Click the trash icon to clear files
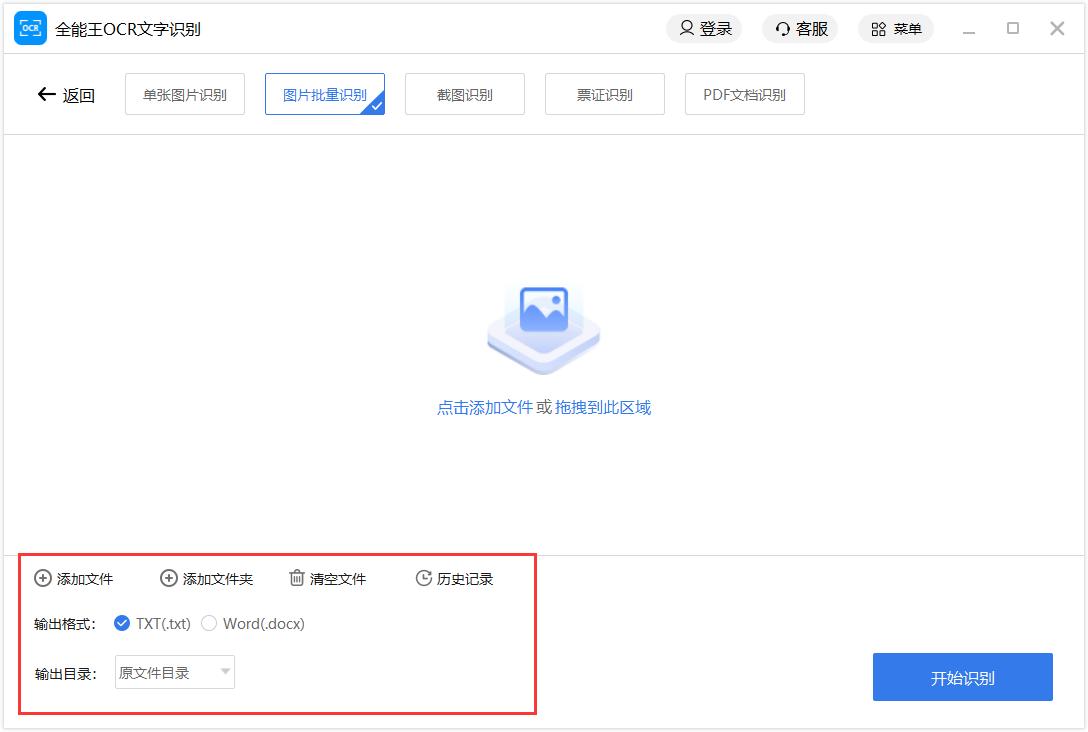The image size is (1088, 732). click(297, 578)
